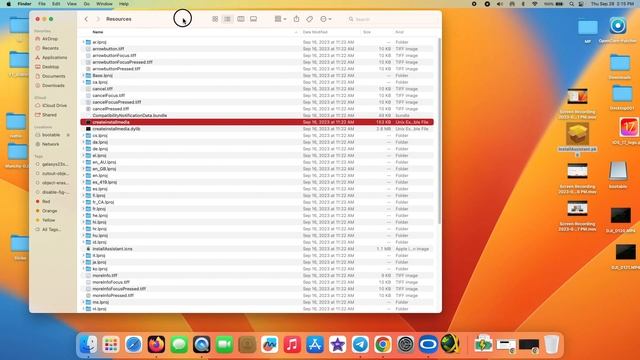Image resolution: width=640 pixels, height=360 pixels.
Task: Open Recents in the Finder sidebar
Action: 50,48
